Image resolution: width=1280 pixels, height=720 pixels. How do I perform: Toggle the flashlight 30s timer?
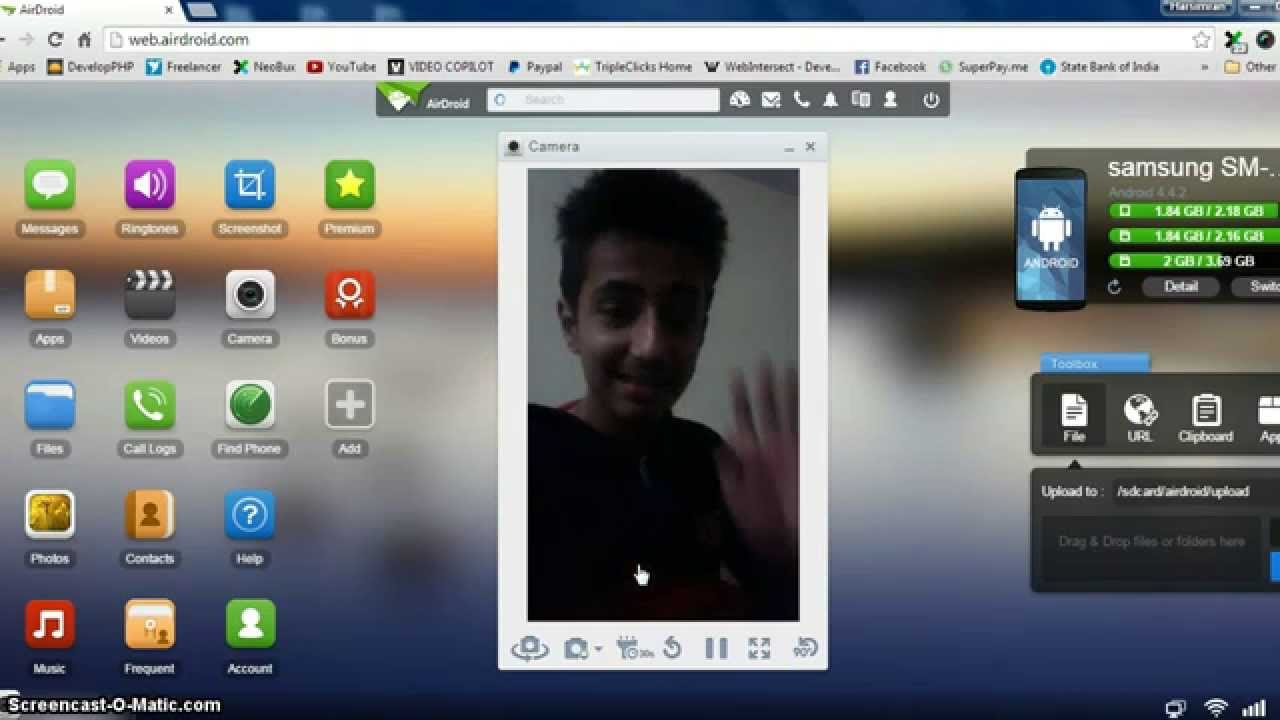coord(634,649)
